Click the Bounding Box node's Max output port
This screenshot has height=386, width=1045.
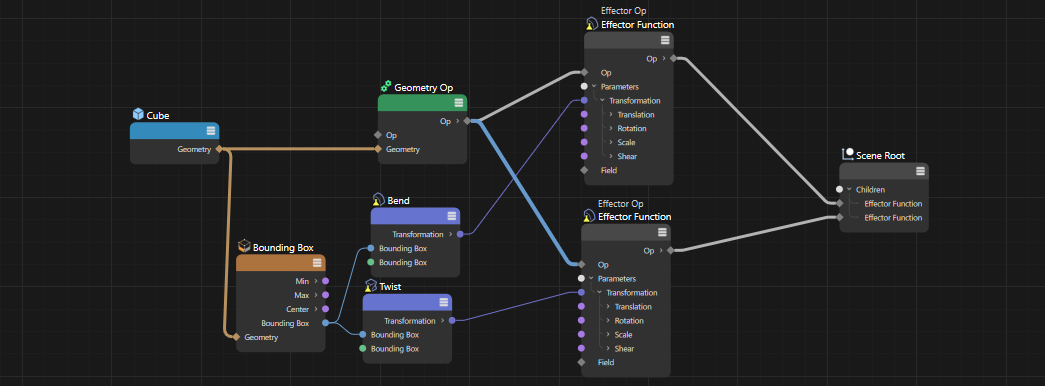click(x=325, y=295)
